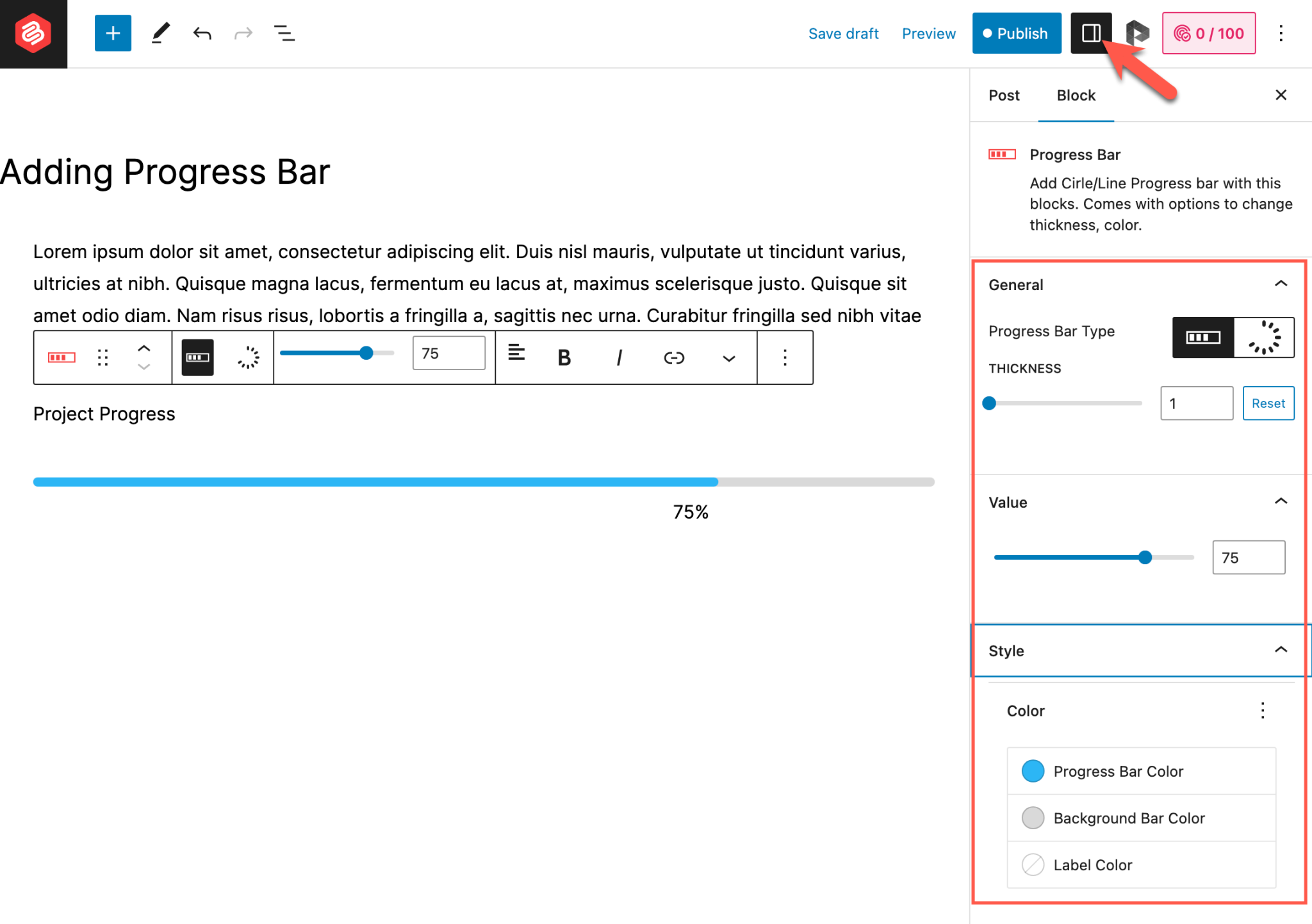1312x924 pixels.
Task: Apply italic formatting to the label text
Action: (x=618, y=357)
